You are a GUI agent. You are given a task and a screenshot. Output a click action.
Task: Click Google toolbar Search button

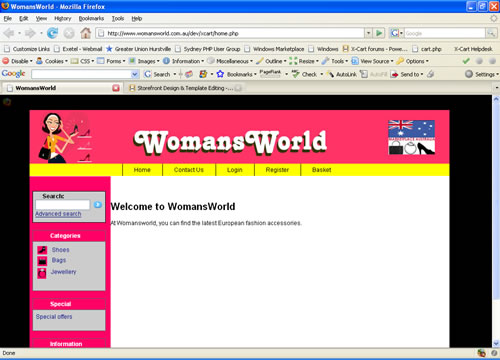158,74
